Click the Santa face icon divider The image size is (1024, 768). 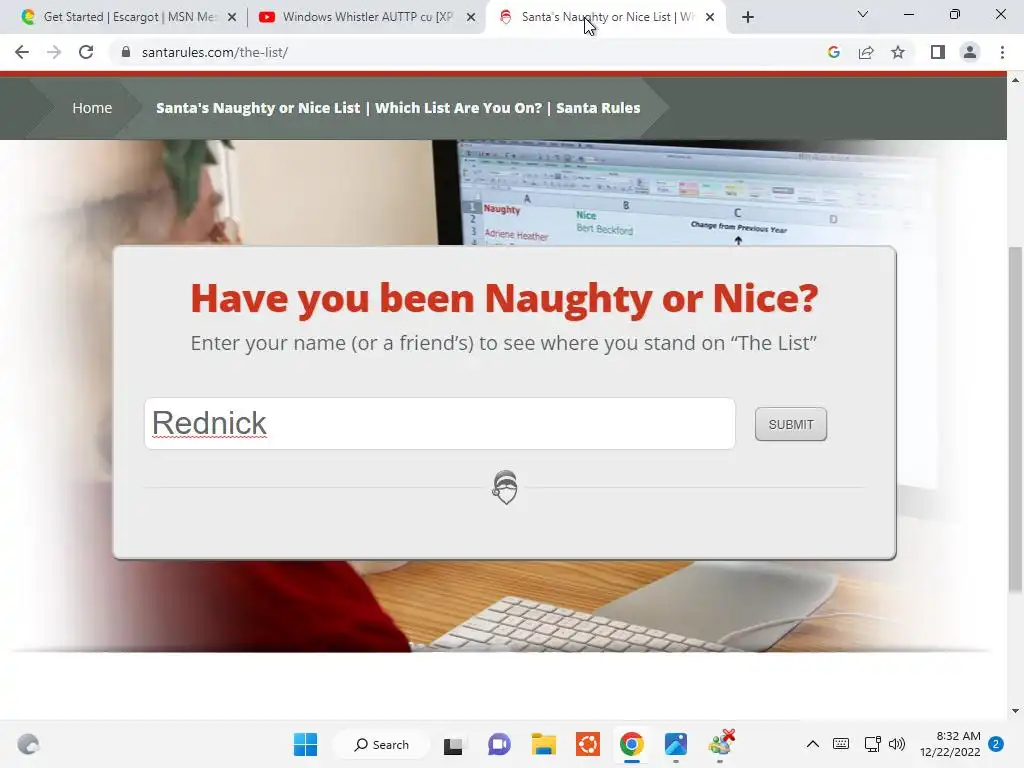[505, 487]
